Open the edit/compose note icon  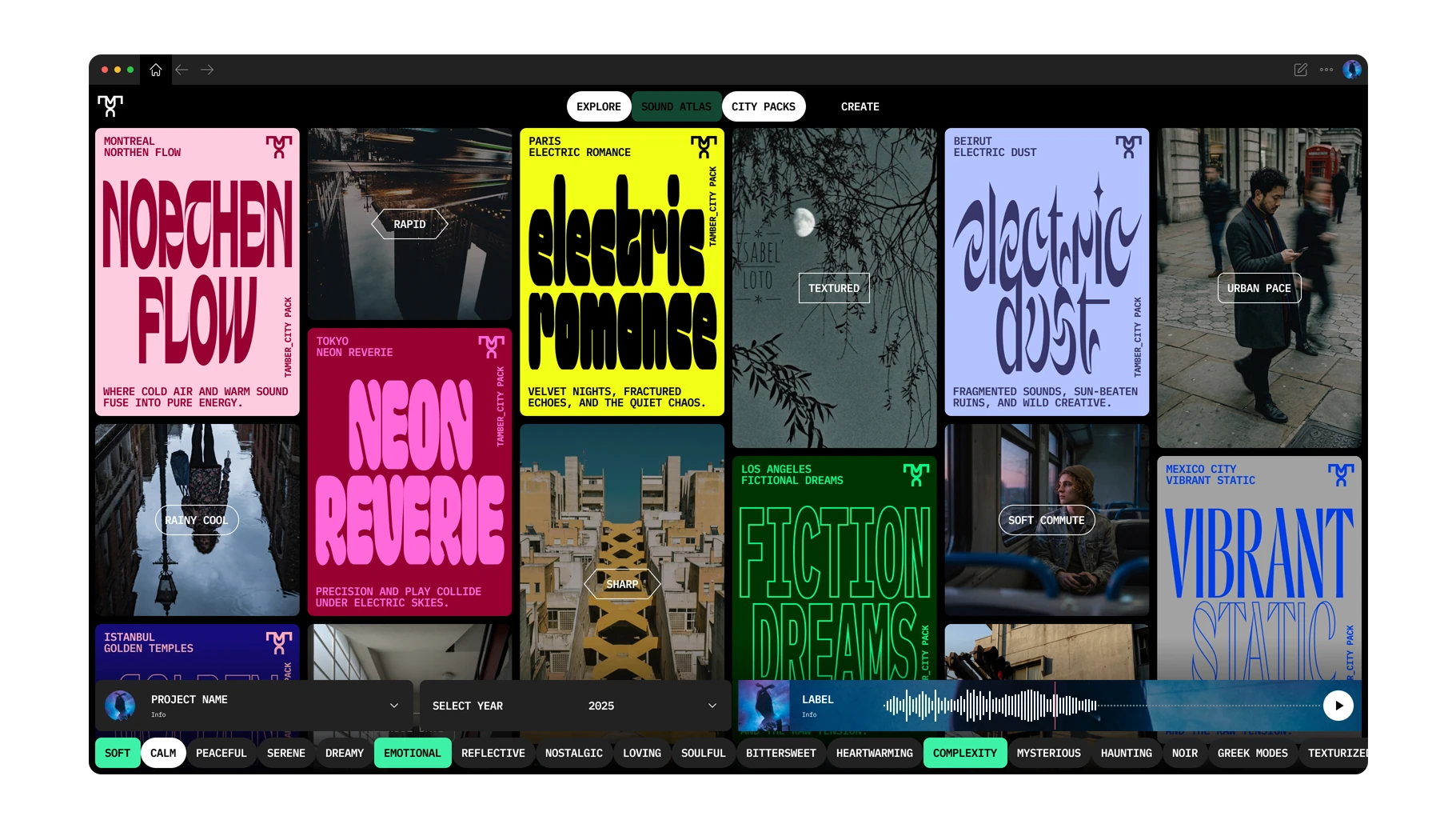point(1301,70)
